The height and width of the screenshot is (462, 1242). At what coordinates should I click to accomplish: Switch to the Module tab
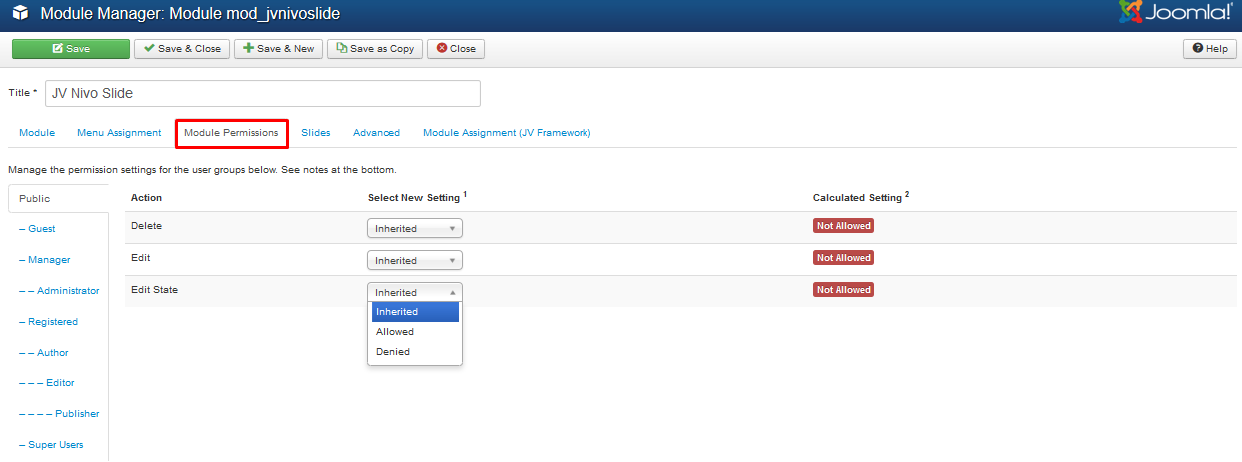[x=37, y=133]
